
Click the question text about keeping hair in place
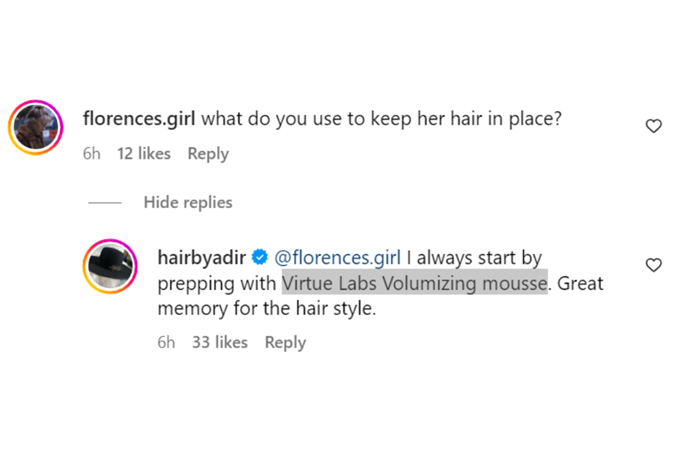[381, 118]
